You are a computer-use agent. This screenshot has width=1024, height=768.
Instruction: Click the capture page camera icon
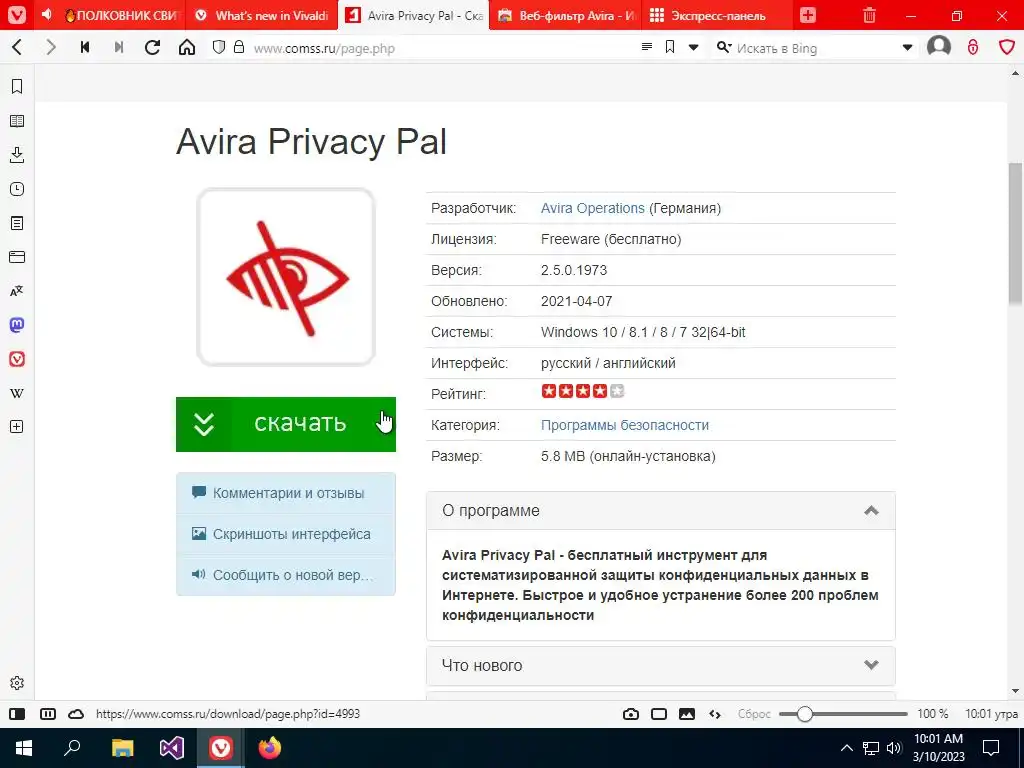point(631,714)
